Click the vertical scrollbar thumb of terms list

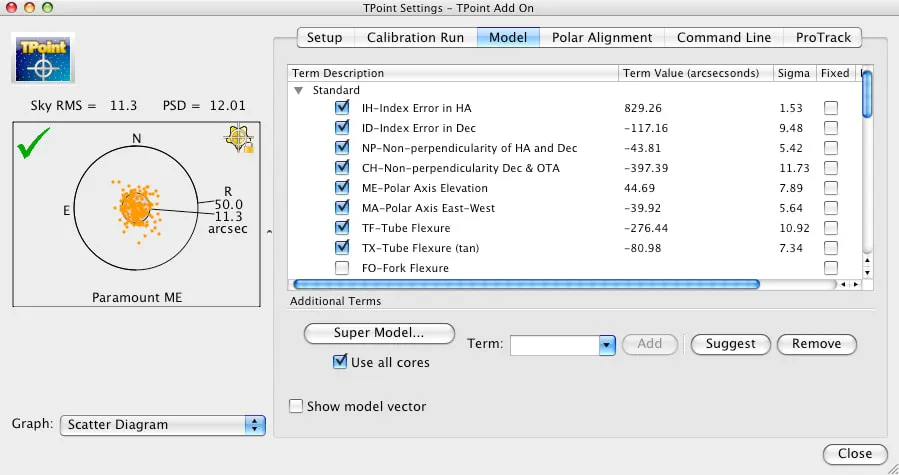pos(867,94)
